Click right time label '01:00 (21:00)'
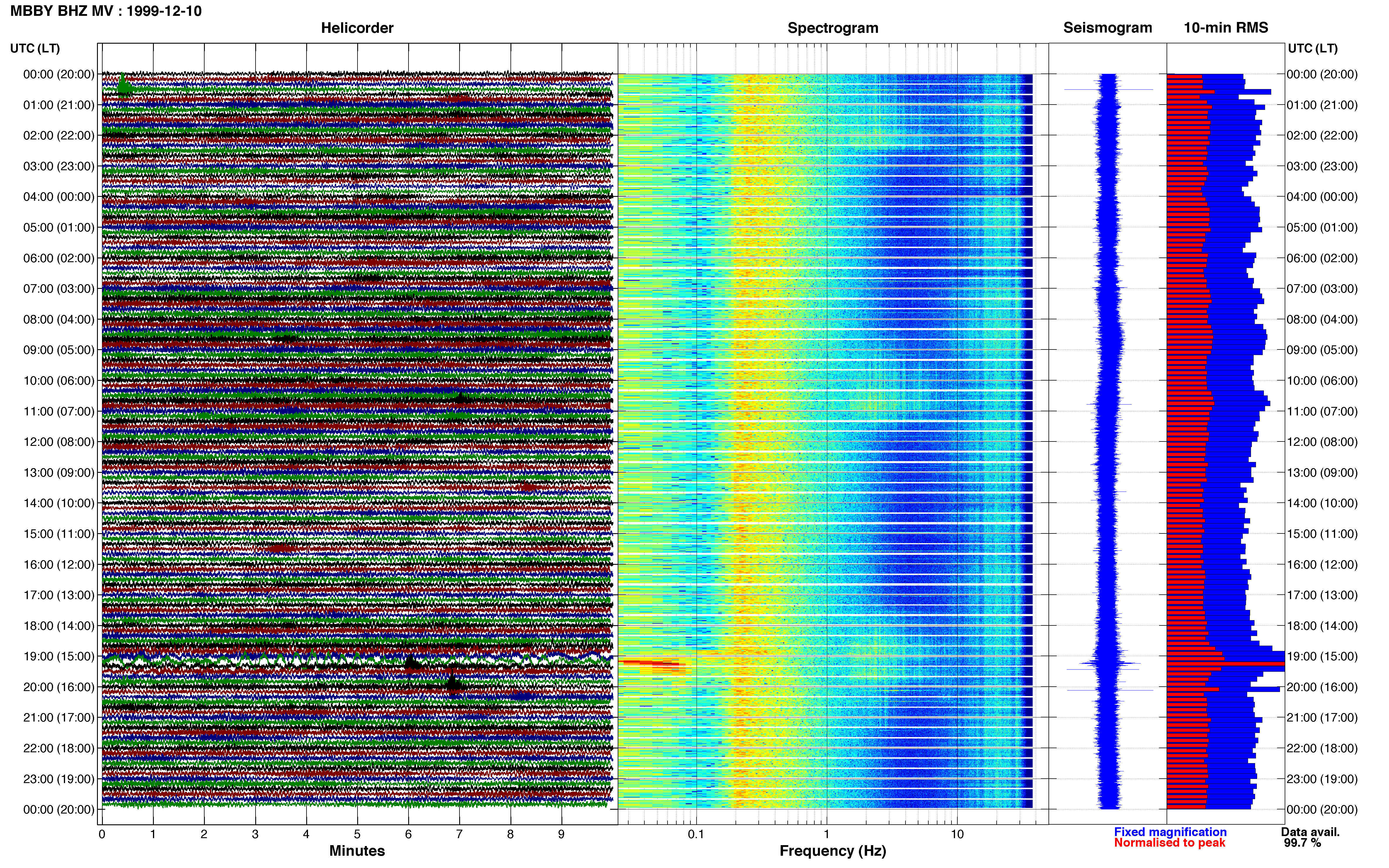The height and width of the screenshot is (868, 1389). 1322,105
